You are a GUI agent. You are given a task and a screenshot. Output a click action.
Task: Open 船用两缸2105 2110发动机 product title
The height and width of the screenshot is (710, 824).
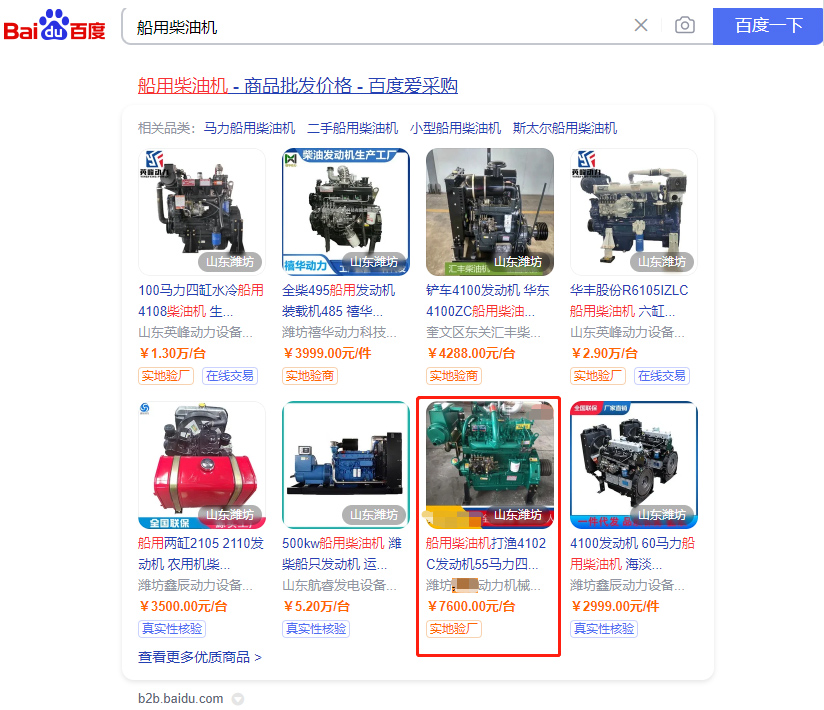pos(201,553)
